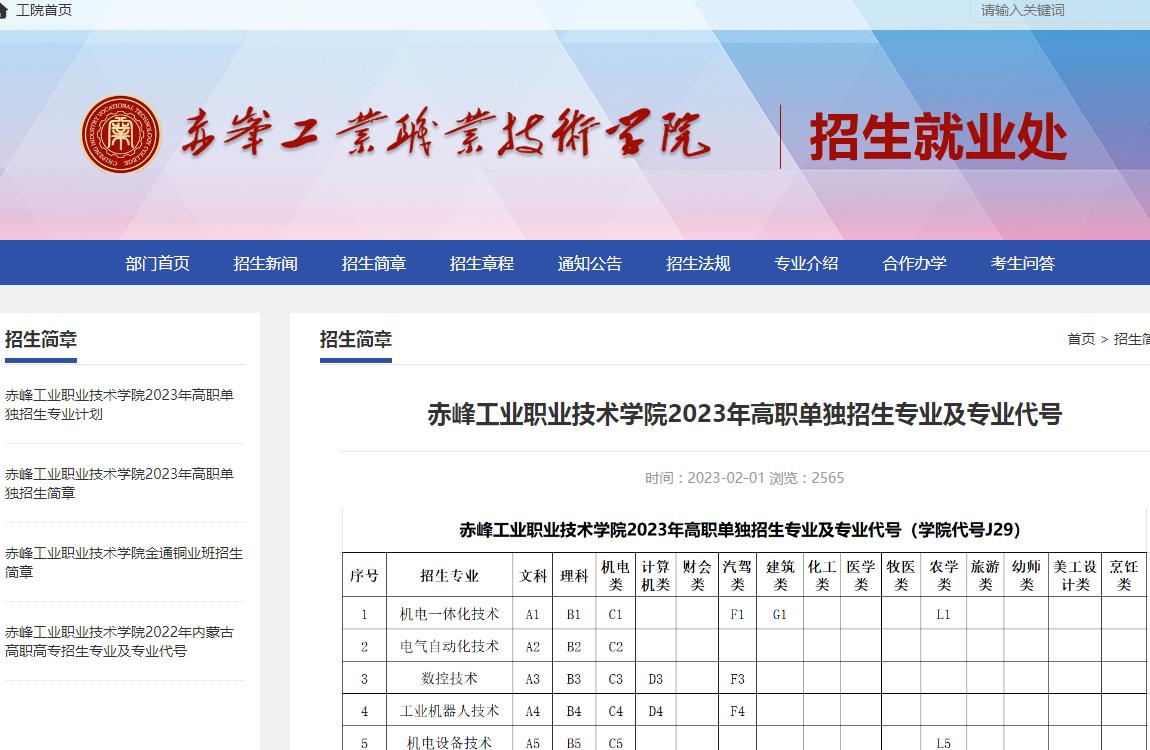This screenshot has width=1150, height=750.
Task: Click the 美工设计类 column header
Action: tap(1074, 576)
